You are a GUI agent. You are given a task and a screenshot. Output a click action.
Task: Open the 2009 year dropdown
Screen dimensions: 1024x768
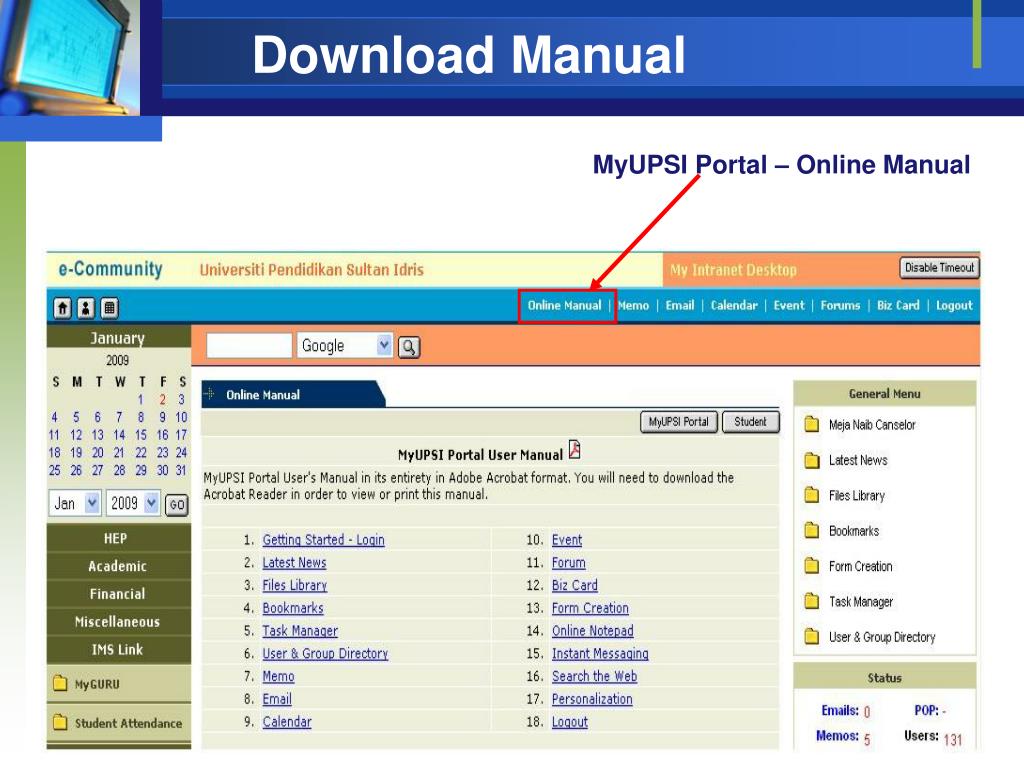133,503
